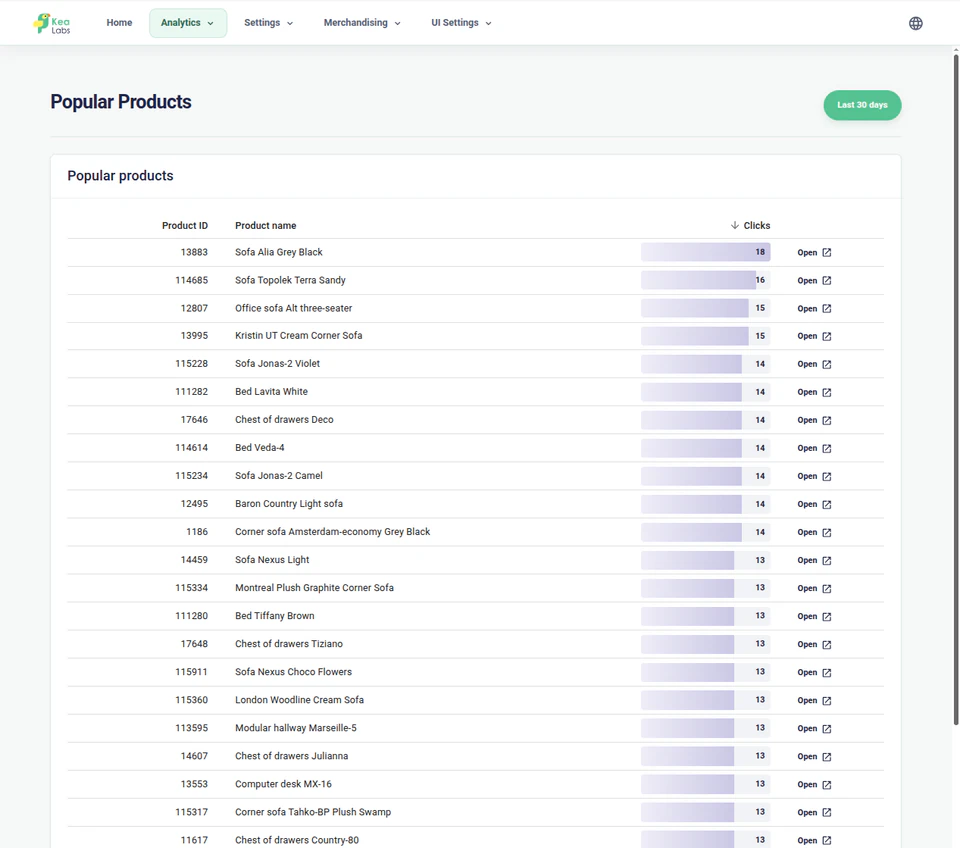Select product ID 114614
This screenshot has height=848, width=960.
192,448
